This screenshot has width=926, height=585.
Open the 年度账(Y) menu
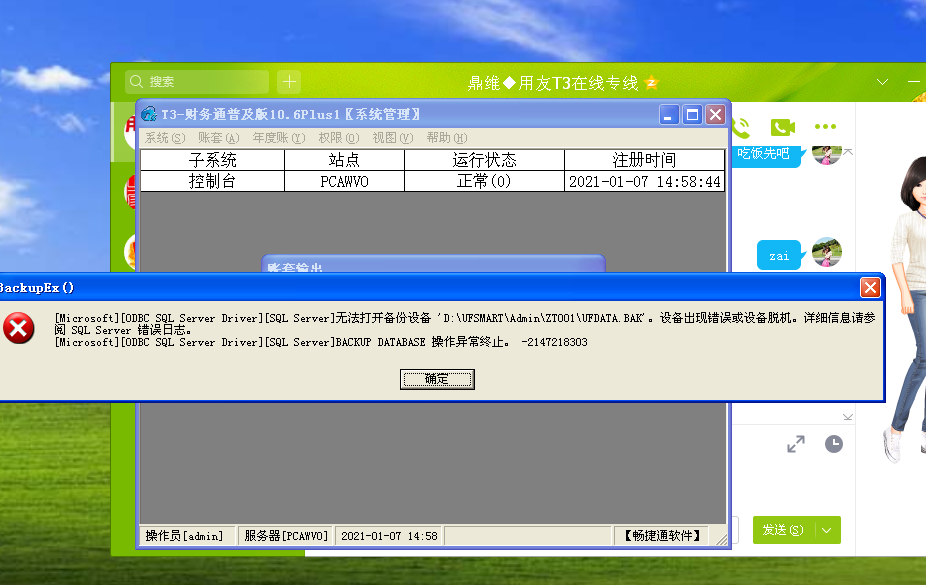tap(279, 138)
